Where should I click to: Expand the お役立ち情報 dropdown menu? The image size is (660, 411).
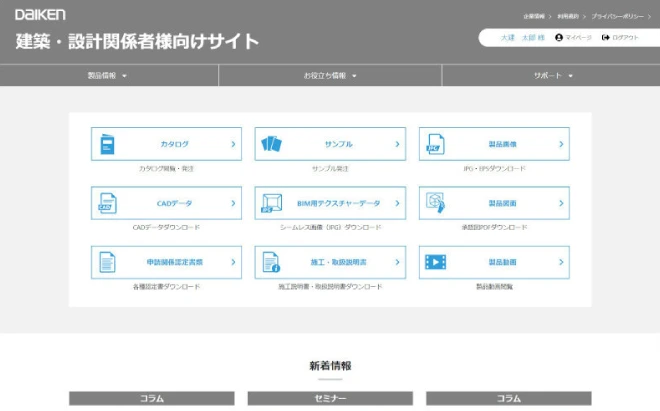(x=330, y=76)
